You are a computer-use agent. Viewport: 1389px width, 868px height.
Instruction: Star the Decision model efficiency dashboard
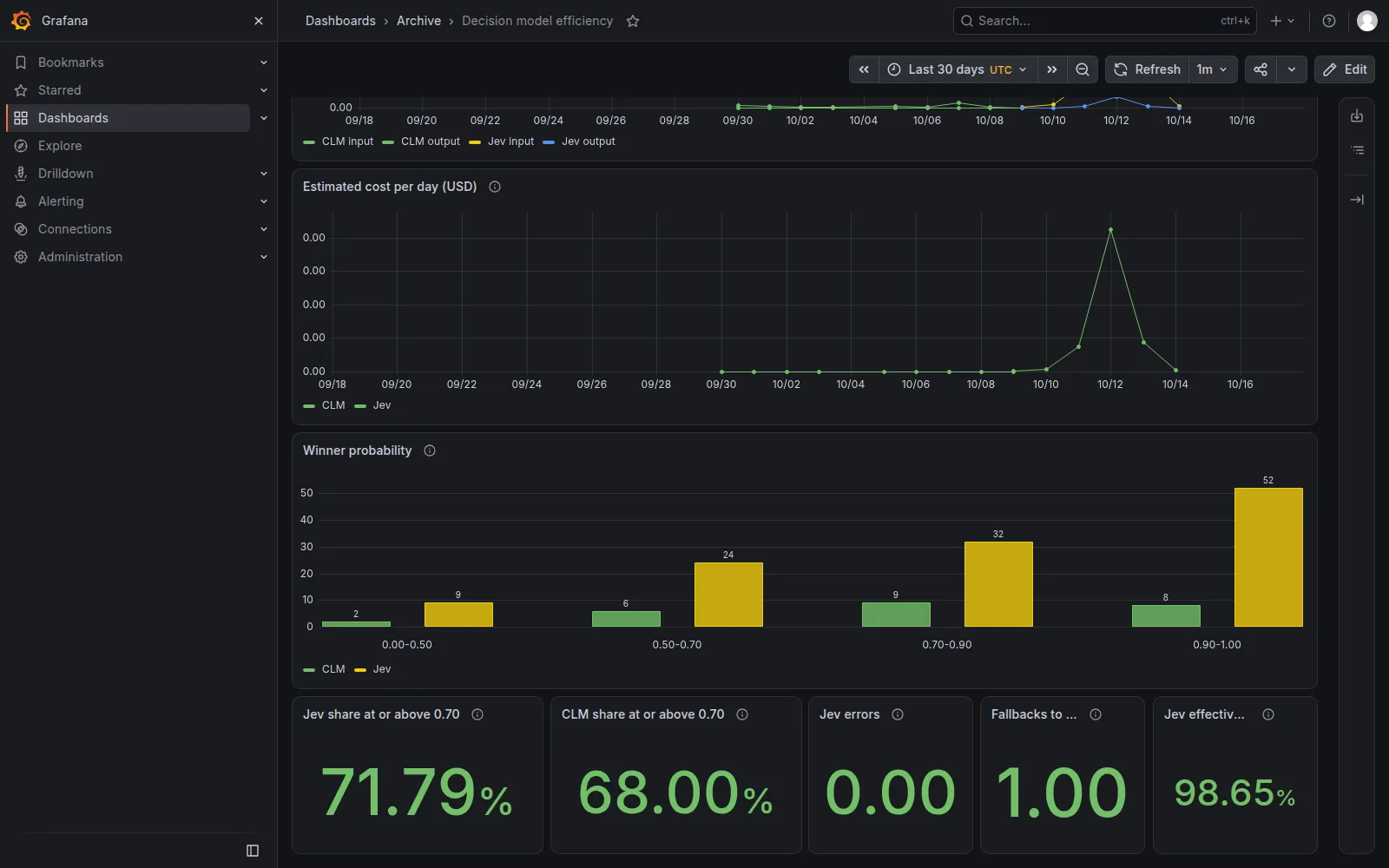pos(633,21)
